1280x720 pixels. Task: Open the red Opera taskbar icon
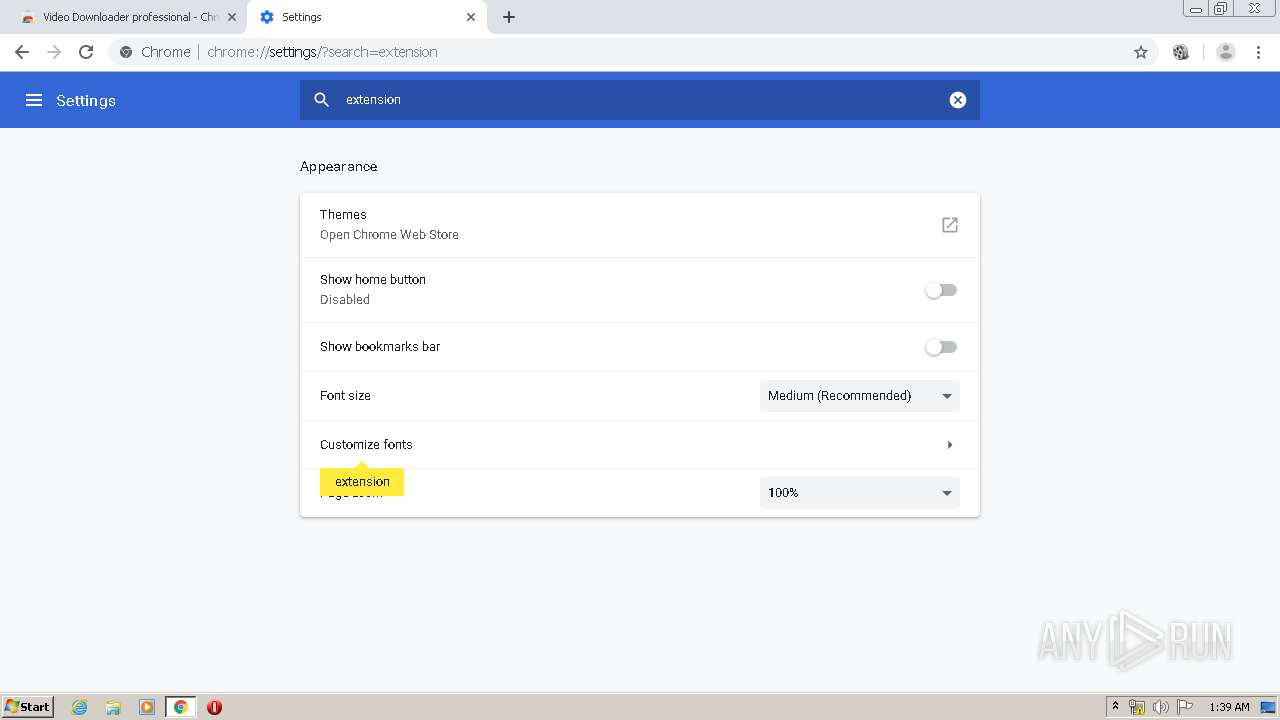(214, 707)
